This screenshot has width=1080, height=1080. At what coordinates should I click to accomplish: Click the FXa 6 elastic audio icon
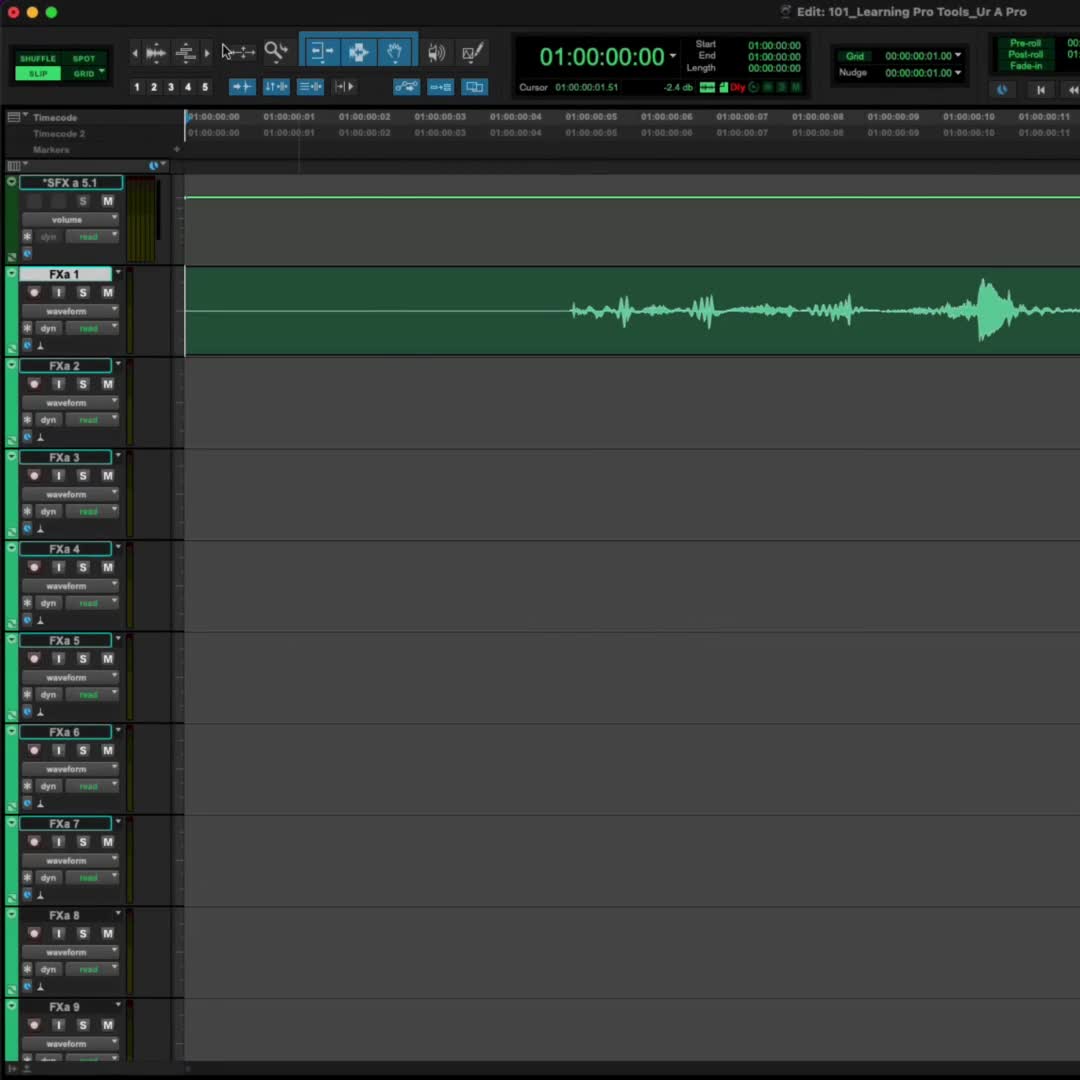tap(41, 804)
